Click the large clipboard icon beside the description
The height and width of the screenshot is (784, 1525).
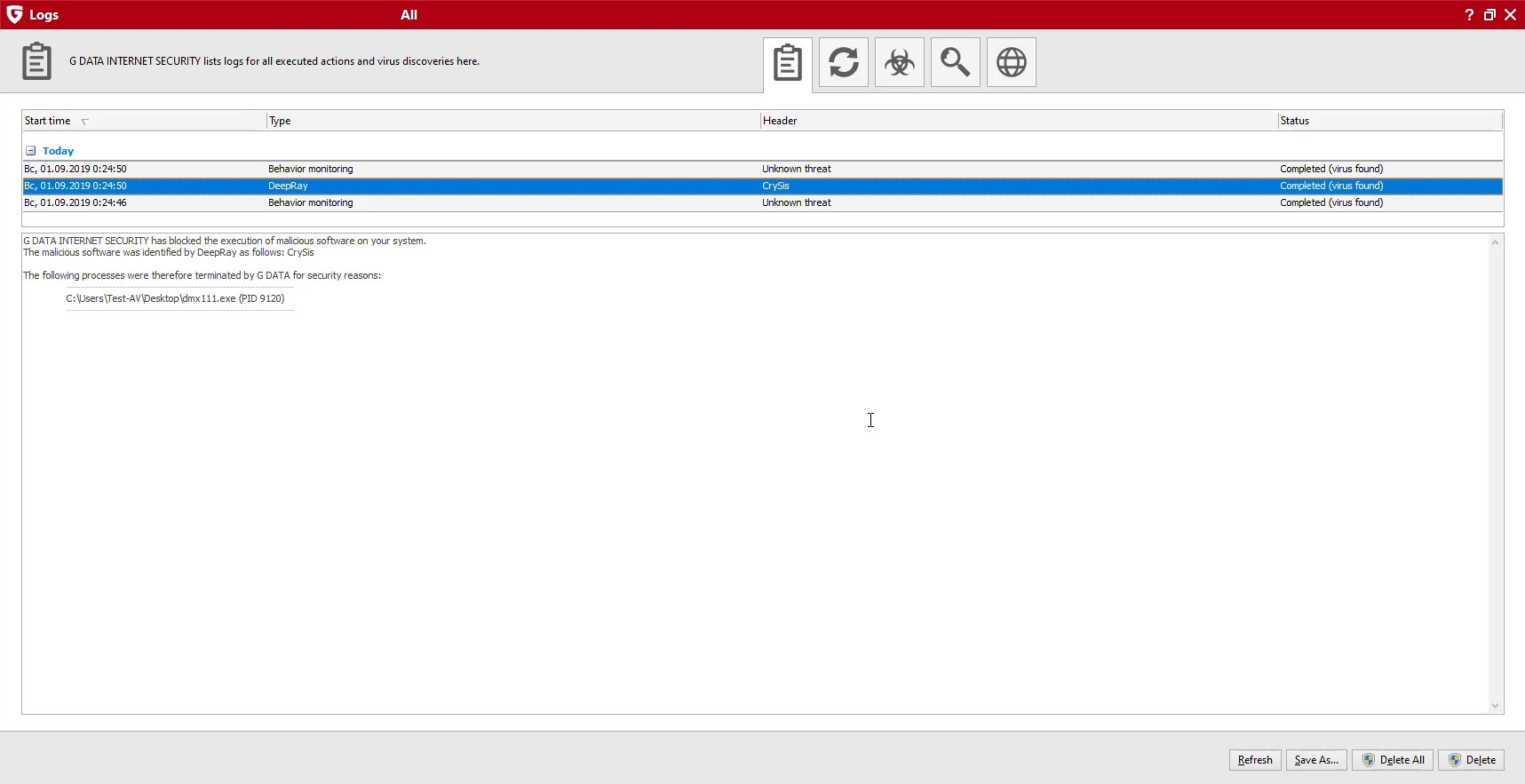[x=36, y=61]
